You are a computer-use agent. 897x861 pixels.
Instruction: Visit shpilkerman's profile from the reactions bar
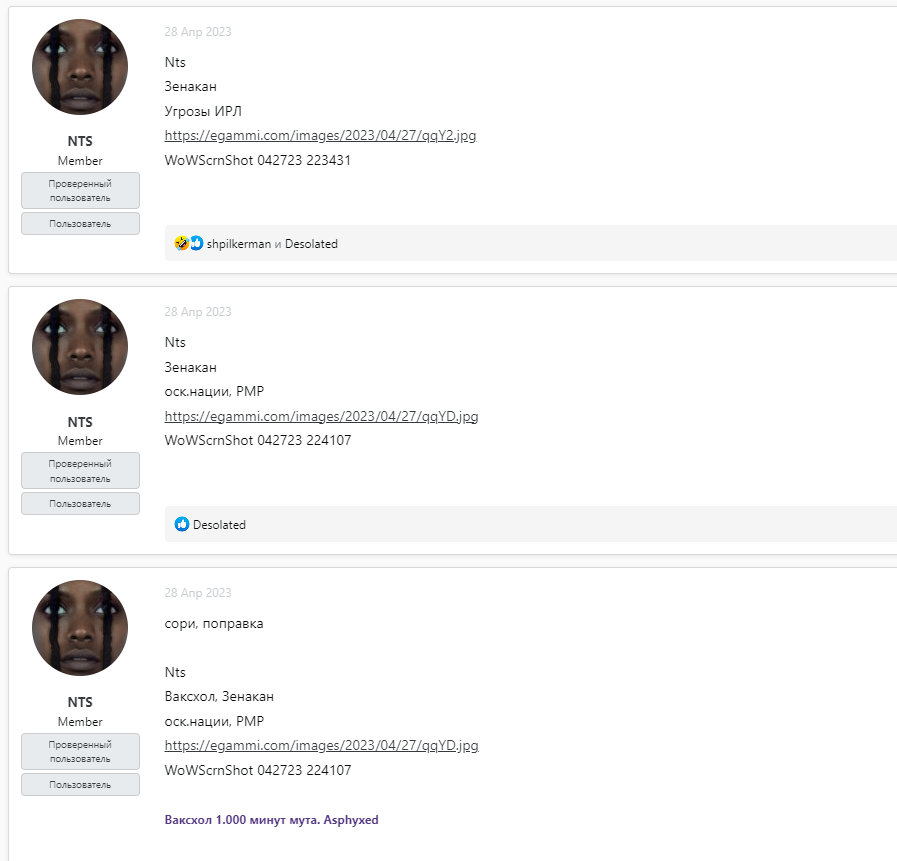coord(239,244)
